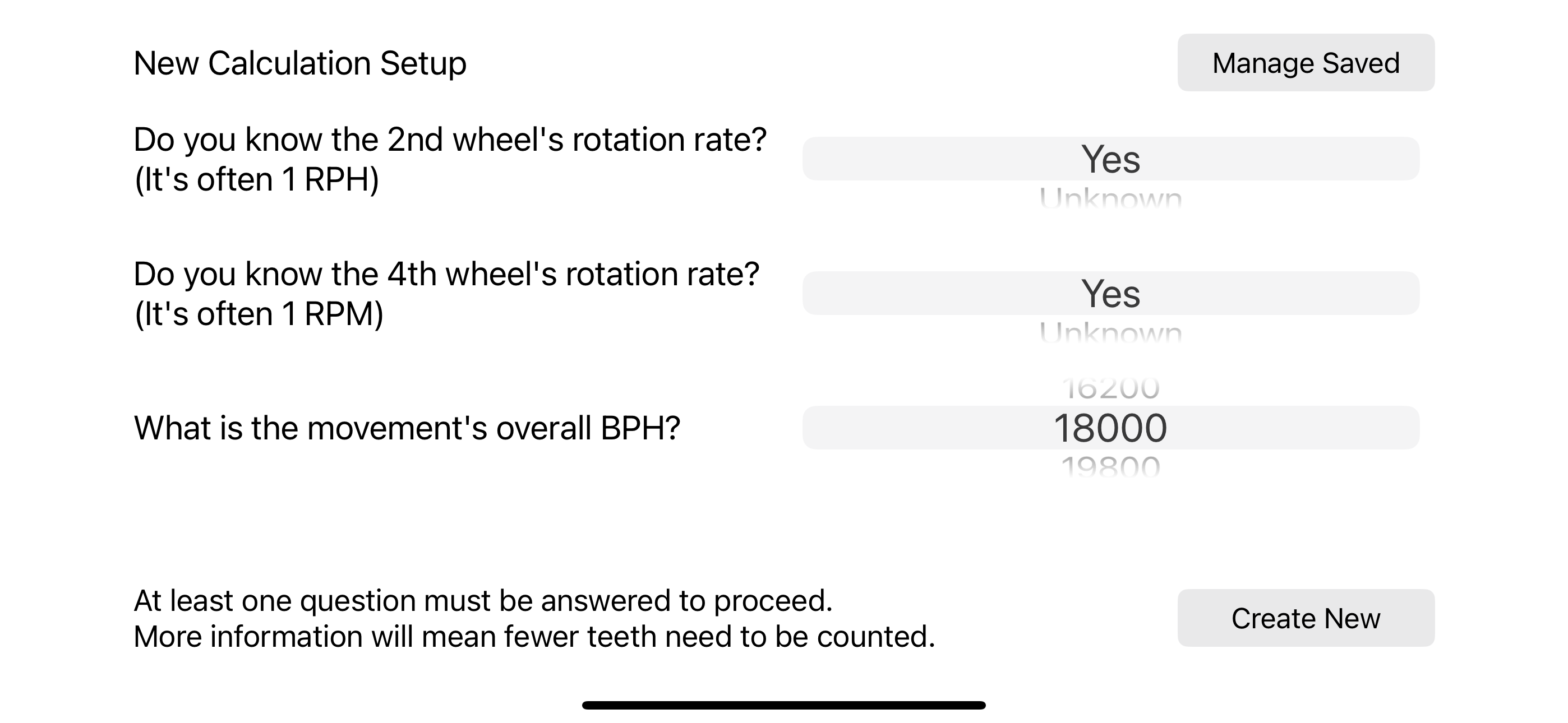Image resolution: width=1568 pixels, height=723 pixels.
Task: Tap the '(It's often 1 RPH)' hint
Action: point(256,179)
